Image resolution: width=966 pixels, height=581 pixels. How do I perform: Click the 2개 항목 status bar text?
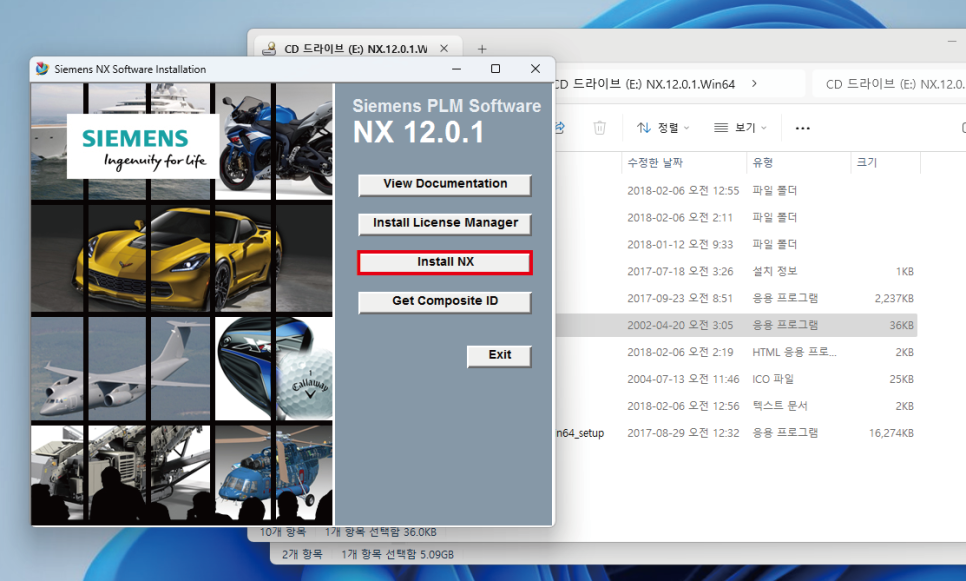302,555
